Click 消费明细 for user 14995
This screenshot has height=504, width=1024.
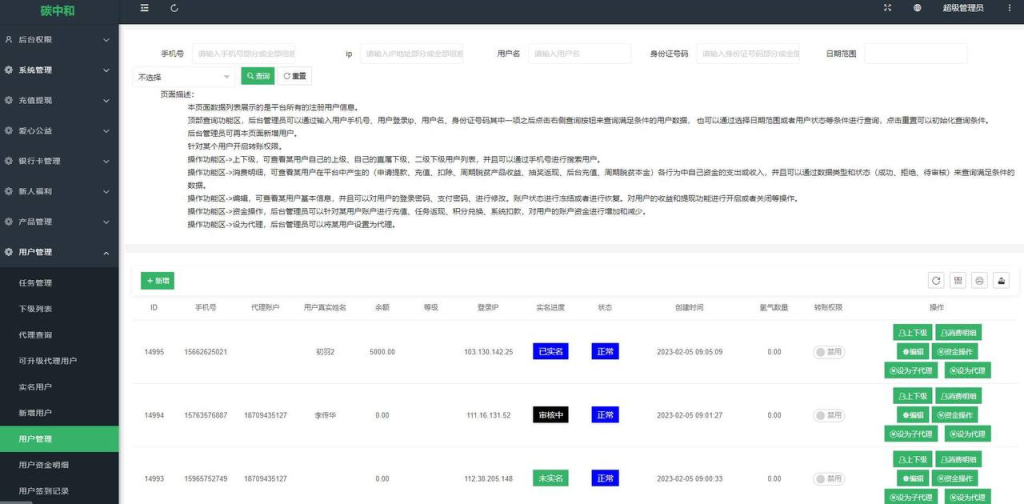coord(958,332)
